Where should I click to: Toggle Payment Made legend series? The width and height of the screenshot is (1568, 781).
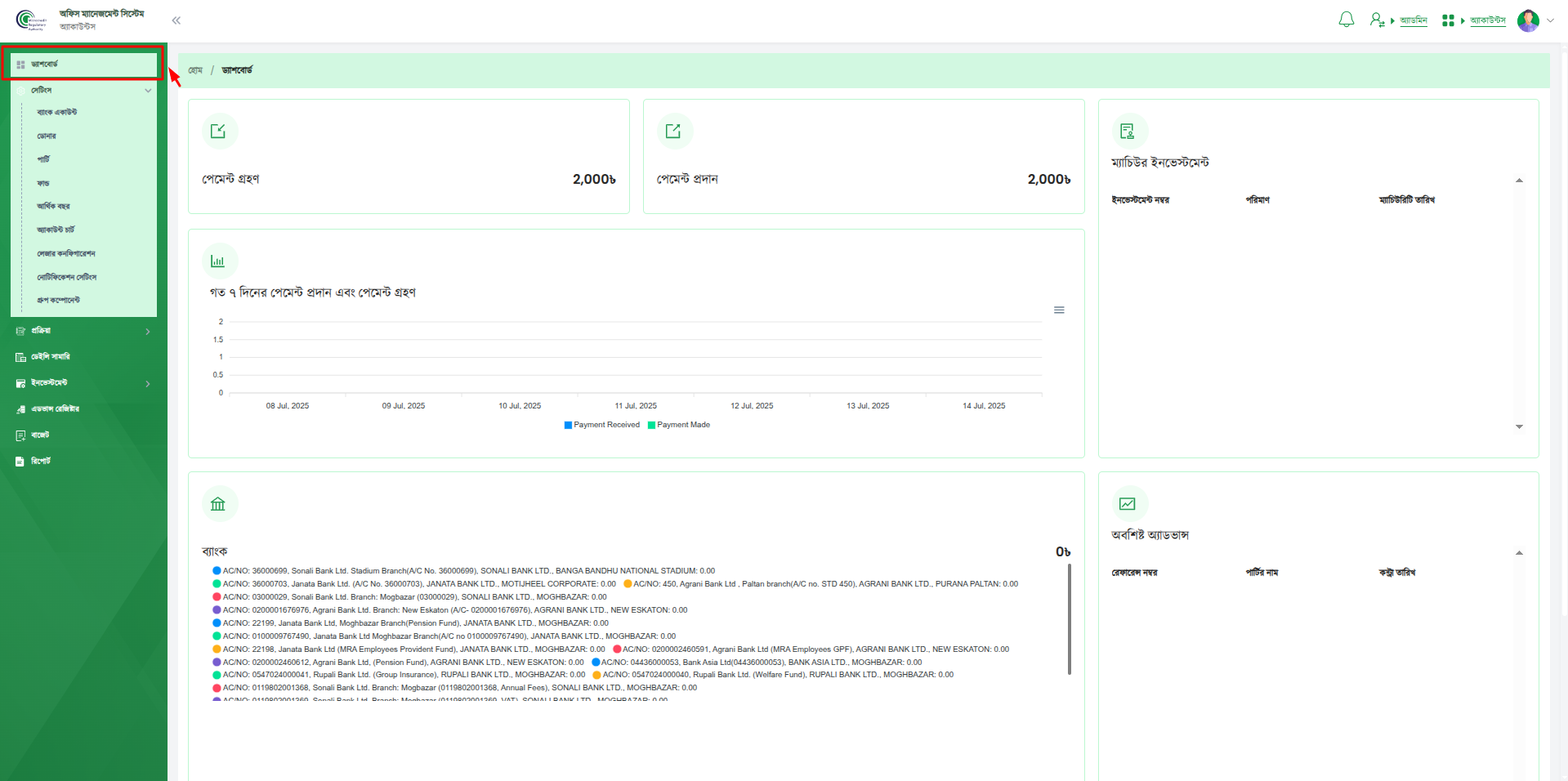(679, 425)
